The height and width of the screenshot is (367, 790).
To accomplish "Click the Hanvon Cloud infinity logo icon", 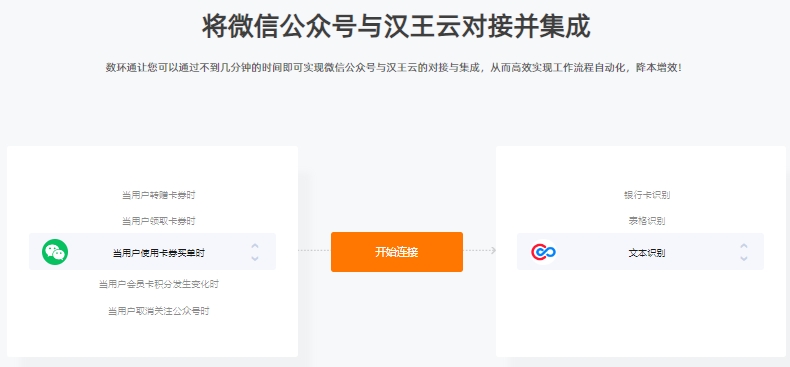I will point(544,252).
